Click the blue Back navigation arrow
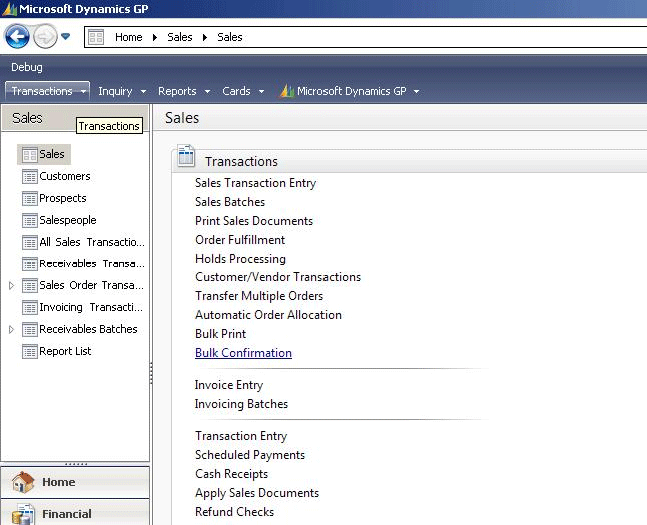The height and width of the screenshot is (525, 647). (x=17, y=37)
